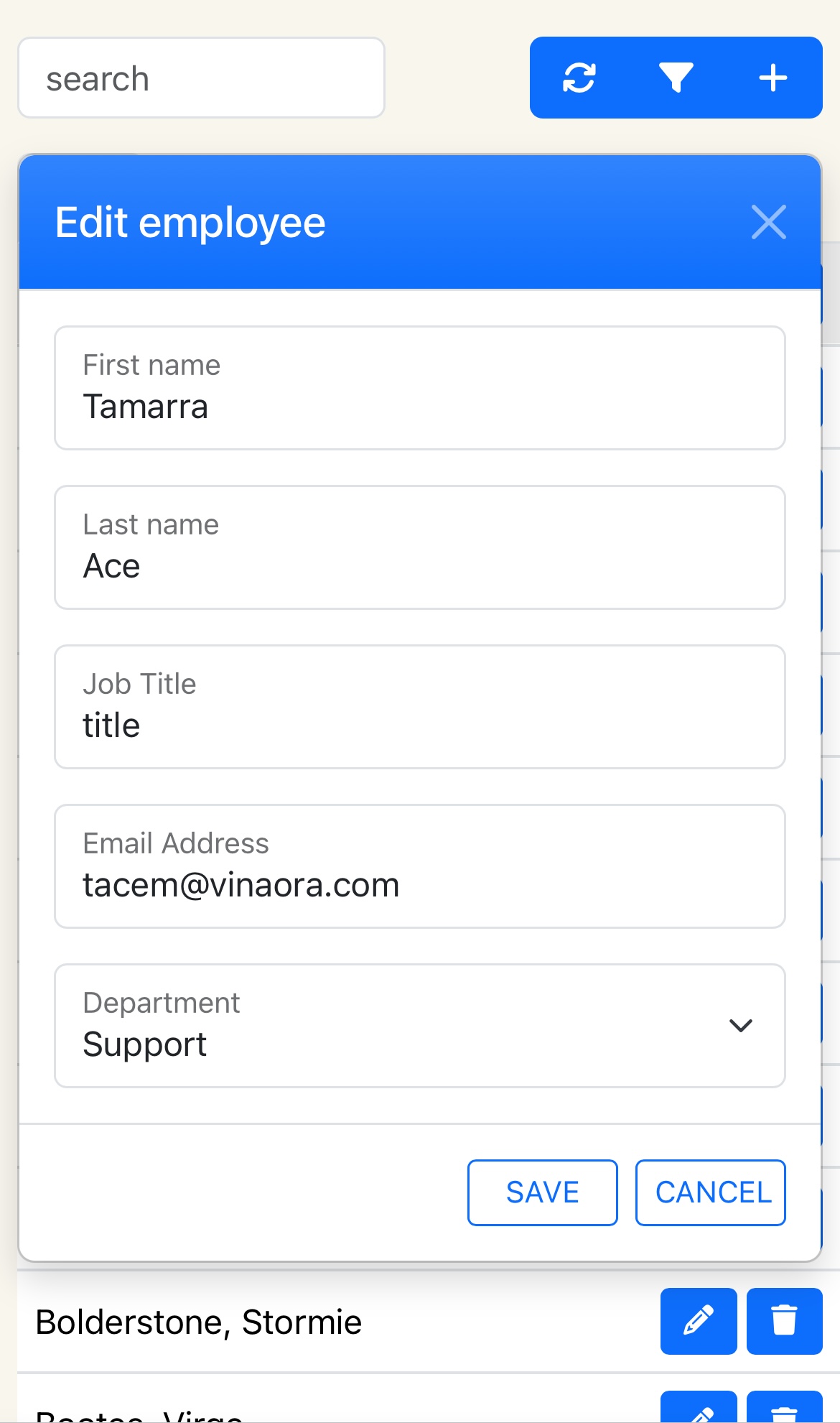Close the Edit employee dialog
This screenshot has width=840, height=1423.
(768, 222)
